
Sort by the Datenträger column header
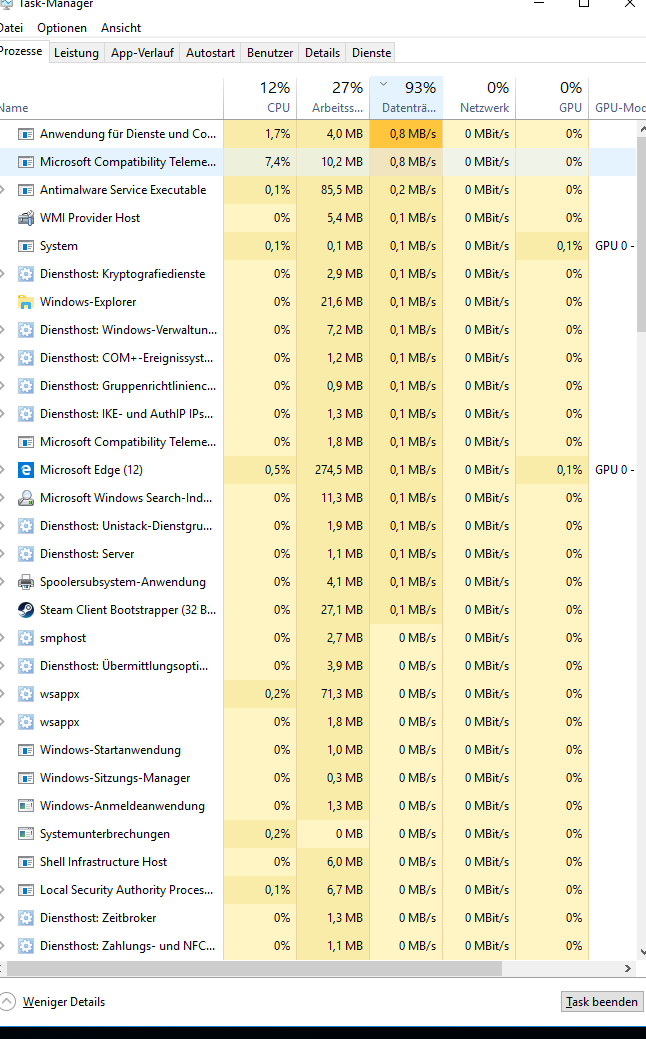[x=406, y=97]
